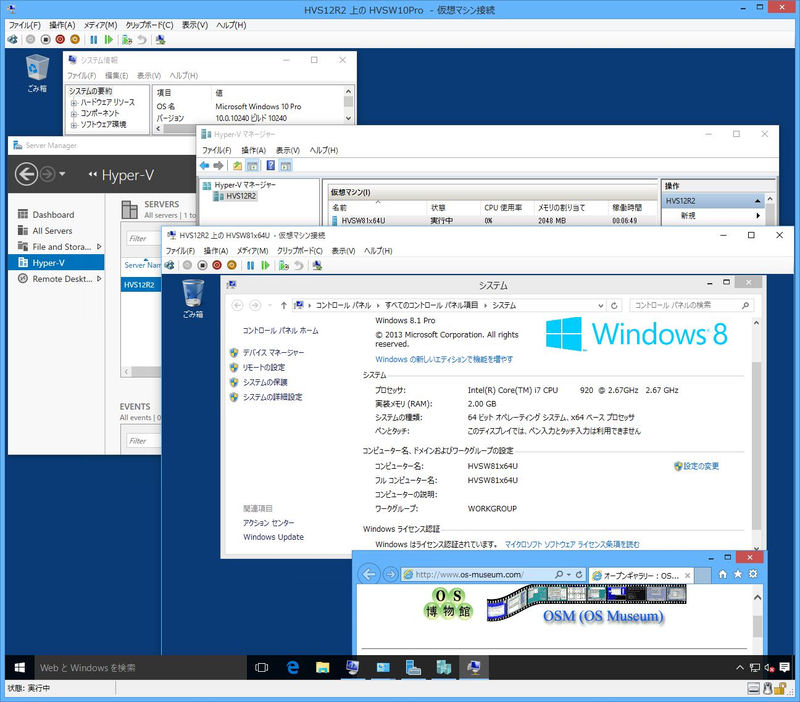Pause the HVSW10Pro virtual machine
Viewport: 800px width, 702px height.
[x=93, y=39]
